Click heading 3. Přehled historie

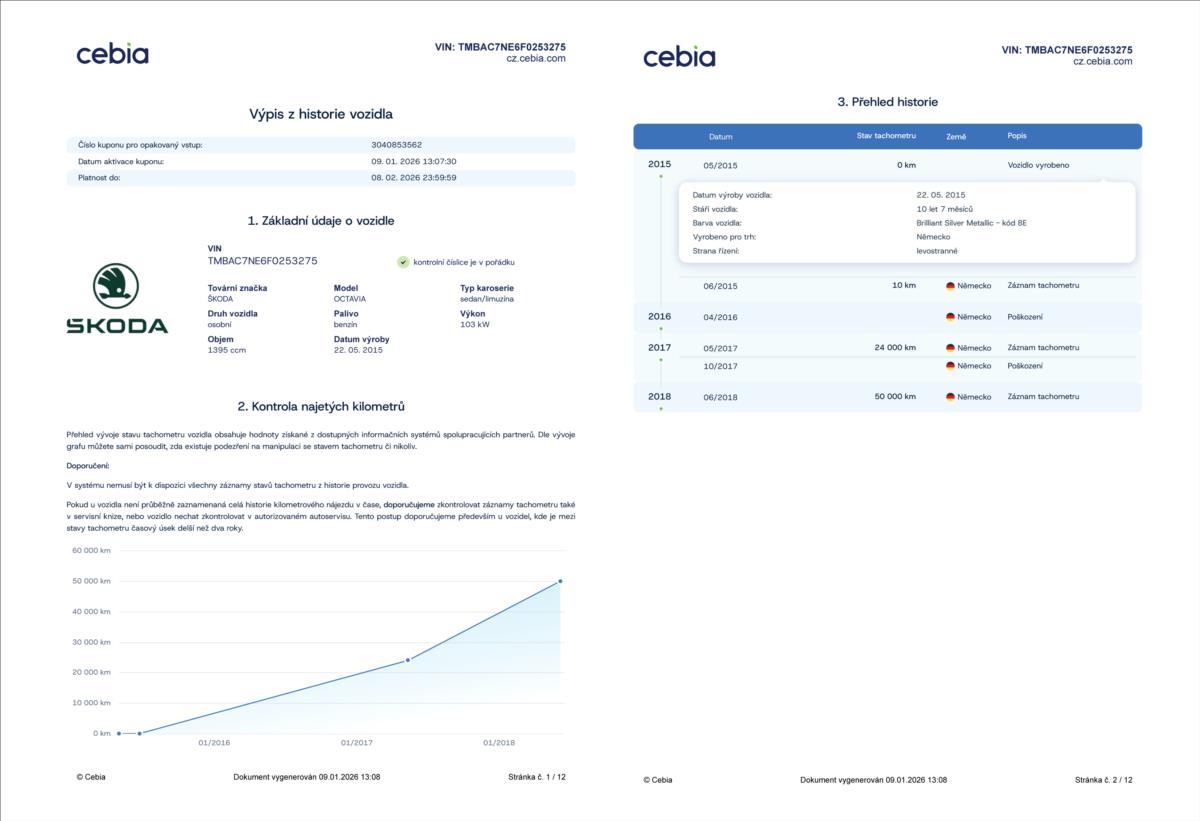point(888,102)
